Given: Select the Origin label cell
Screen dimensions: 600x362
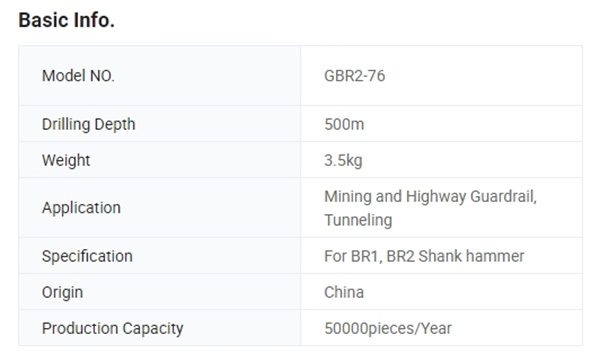Looking at the screenshot, I should click(x=160, y=292).
